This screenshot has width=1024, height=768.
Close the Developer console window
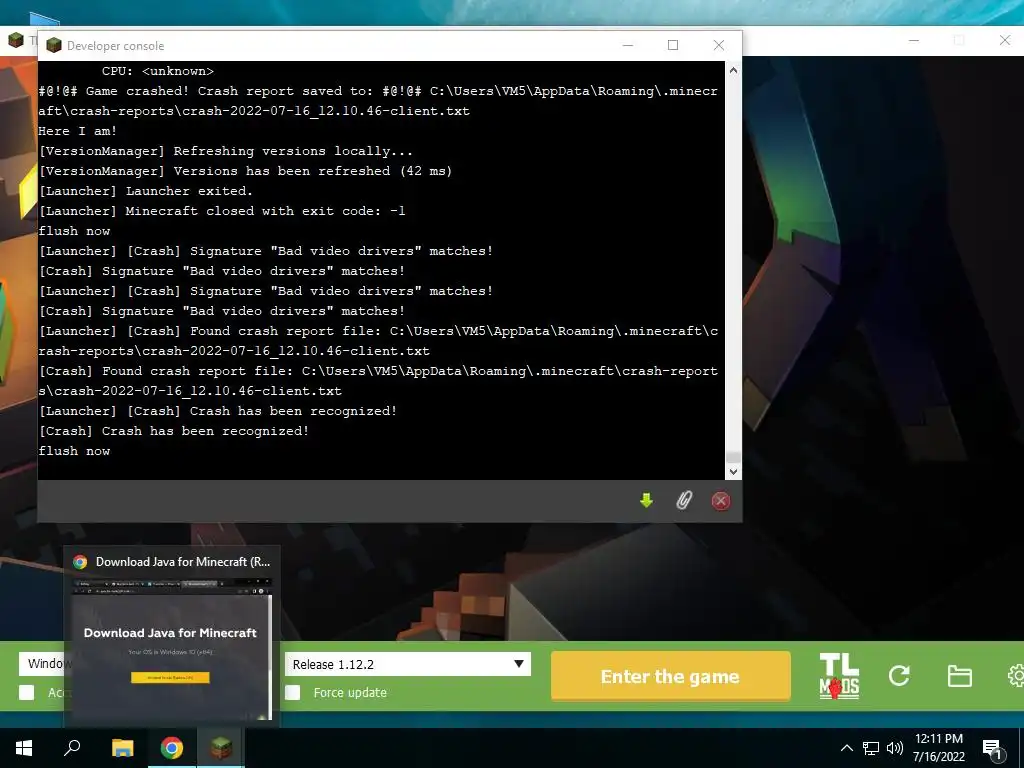point(719,45)
